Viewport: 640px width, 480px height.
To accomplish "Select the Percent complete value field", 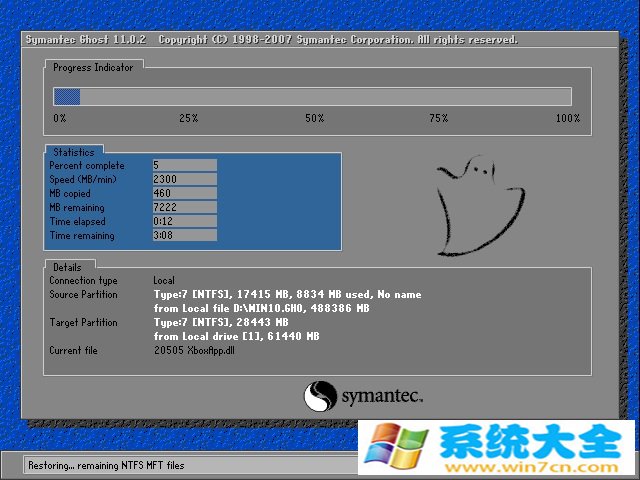I will 184,165.
